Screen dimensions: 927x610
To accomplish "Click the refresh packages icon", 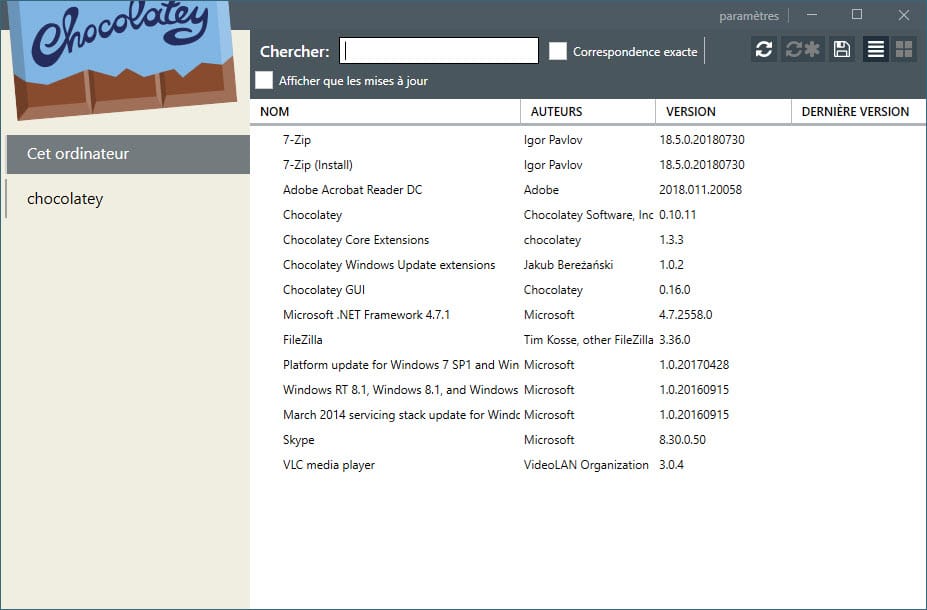I will [764, 49].
